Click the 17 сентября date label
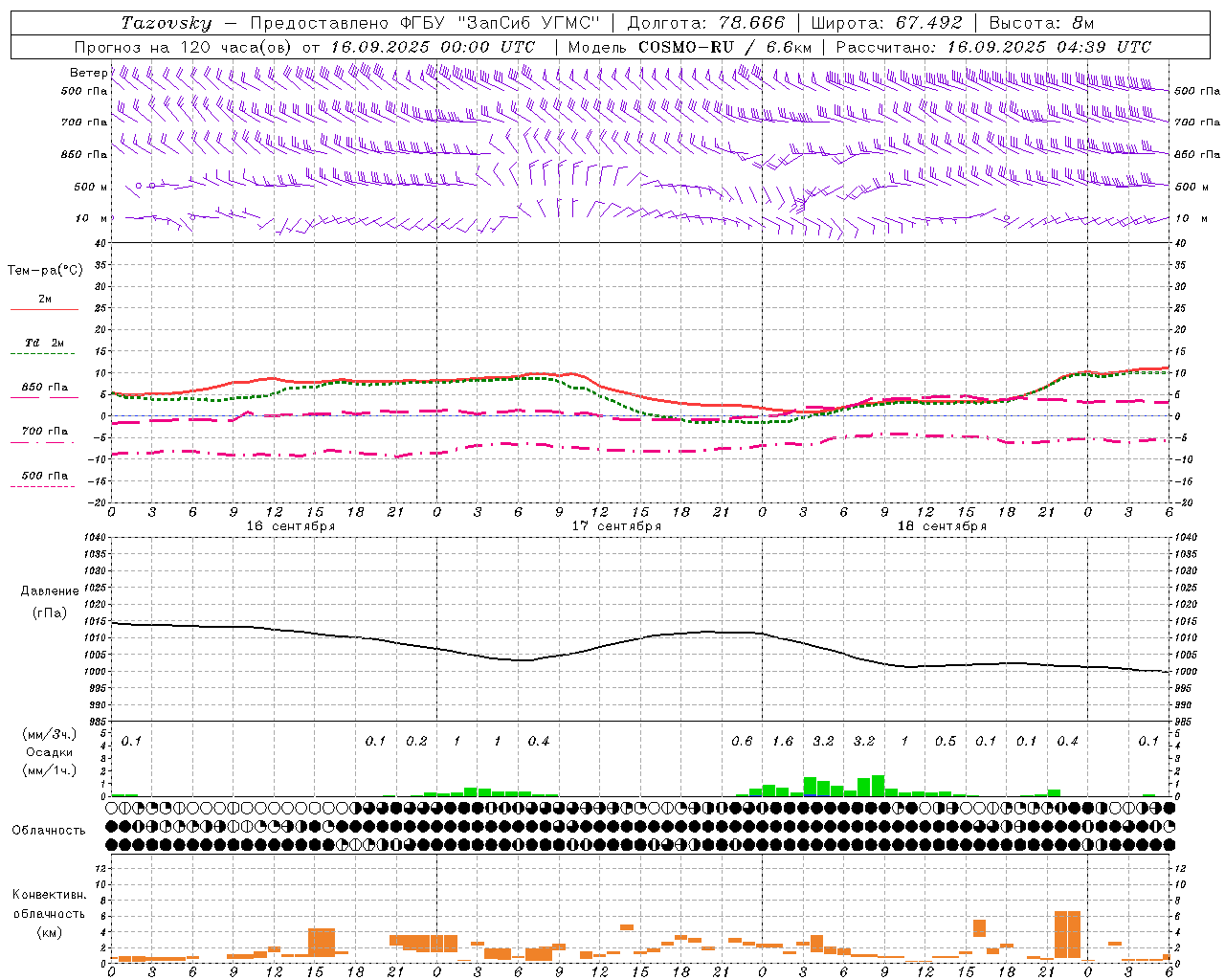Image resolution: width=1225 pixels, height=980 pixels. [x=616, y=526]
